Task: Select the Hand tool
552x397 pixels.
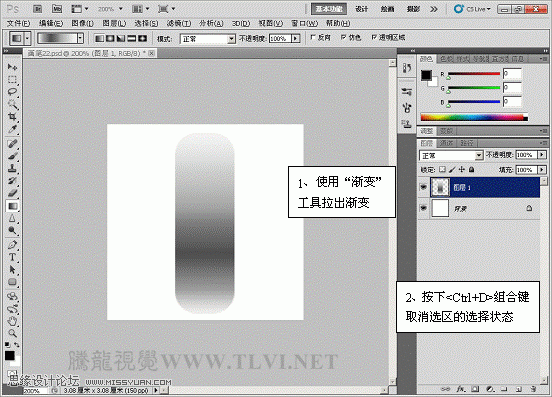Action: [x=12, y=321]
